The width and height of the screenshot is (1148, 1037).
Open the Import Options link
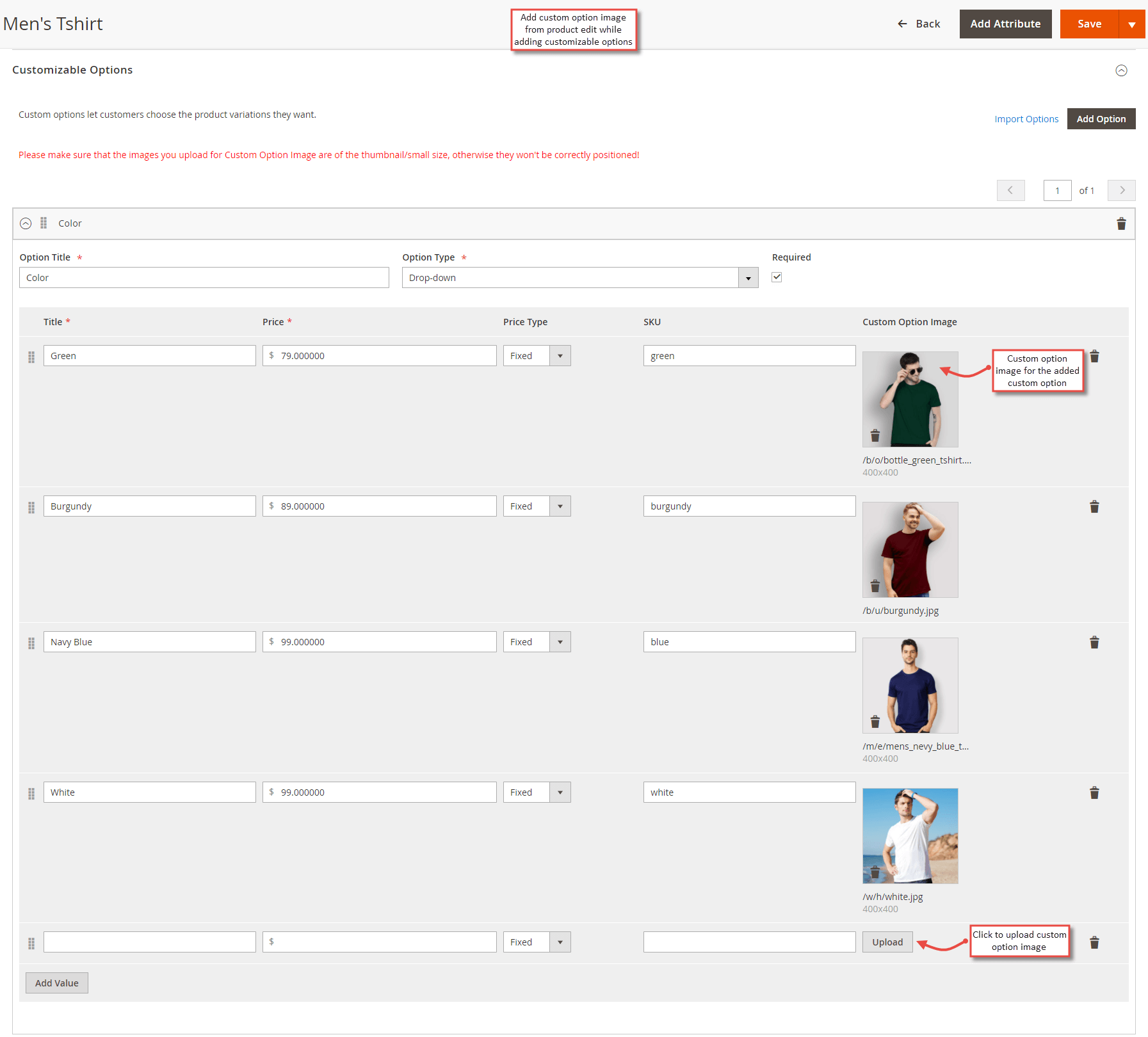1026,119
